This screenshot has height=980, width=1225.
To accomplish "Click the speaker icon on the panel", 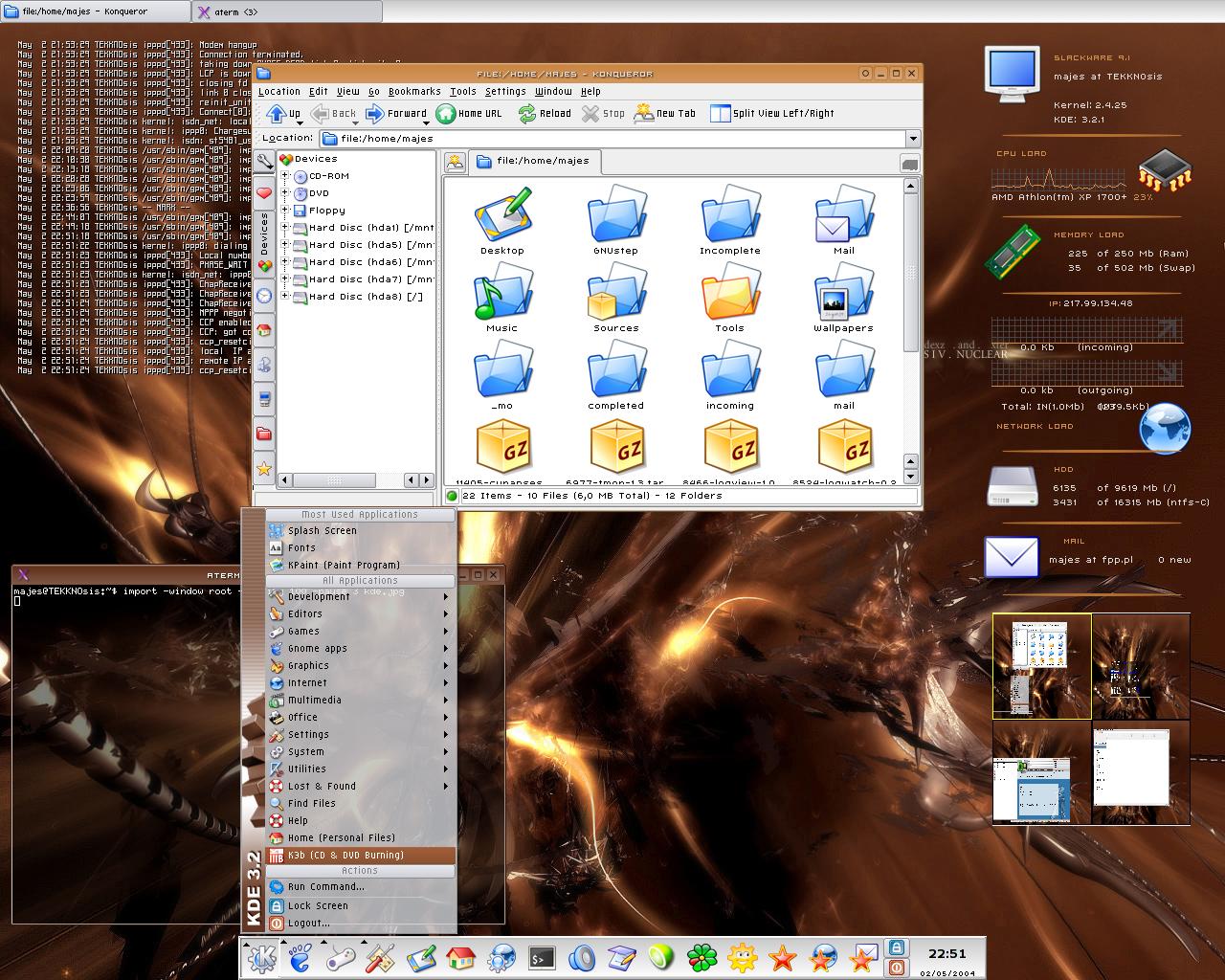I will pyautogui.click(x=582, y=958).
